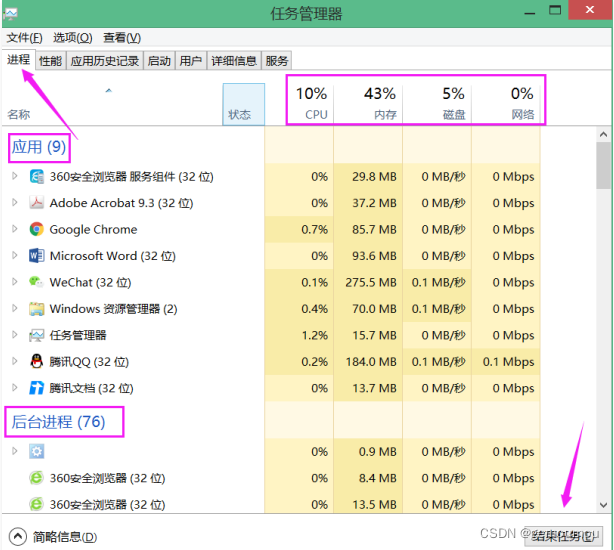Select the 进程 tab
This screenshot has width=614, height=550.
(x=18, y=60)
